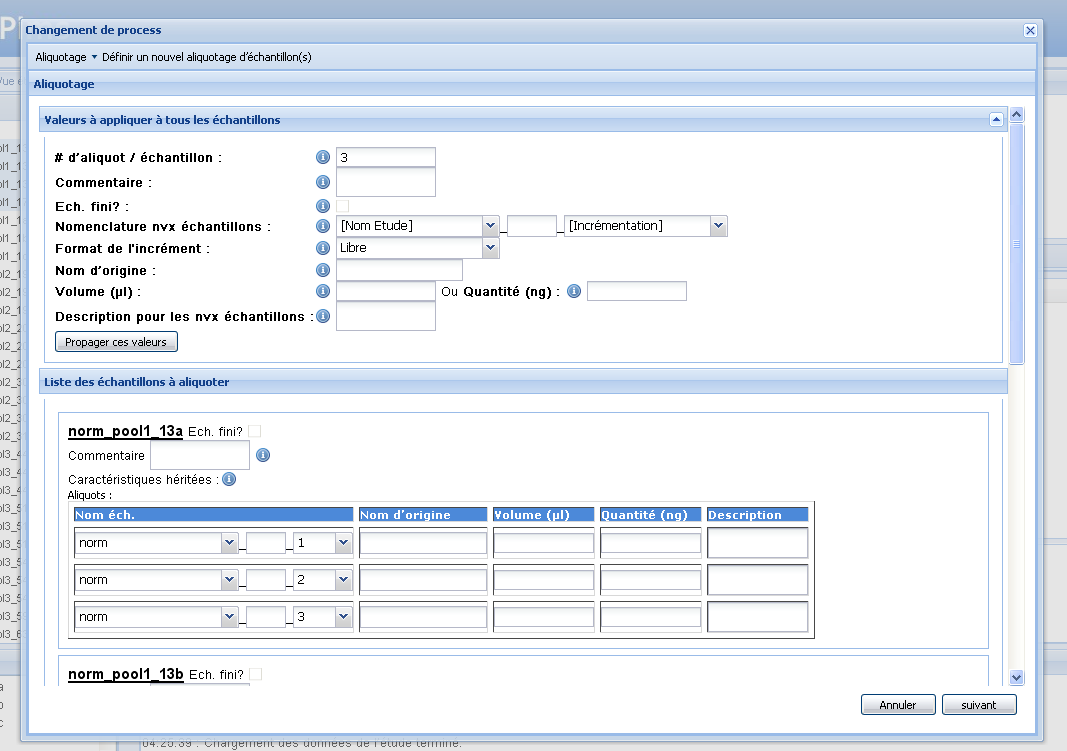This screenshot has width=1067, height=751.
Task: Show info for Nomenclature nvx échantillons
Action: click(x=323, y=226)
